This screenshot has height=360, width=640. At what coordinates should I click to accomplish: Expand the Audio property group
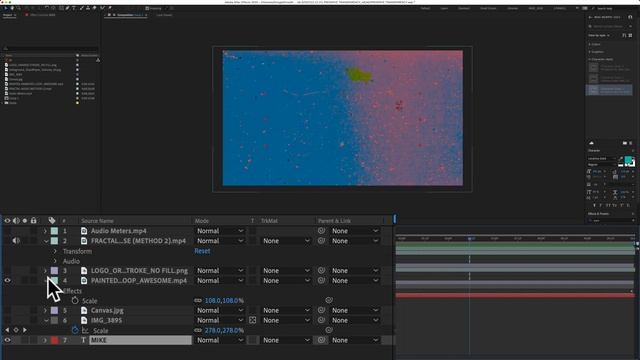(55, 261)
